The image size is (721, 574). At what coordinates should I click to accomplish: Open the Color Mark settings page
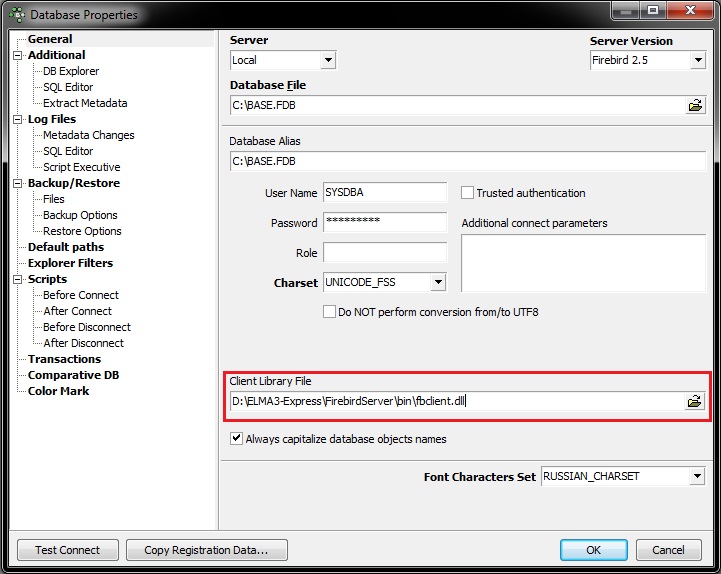click(58, 391)
